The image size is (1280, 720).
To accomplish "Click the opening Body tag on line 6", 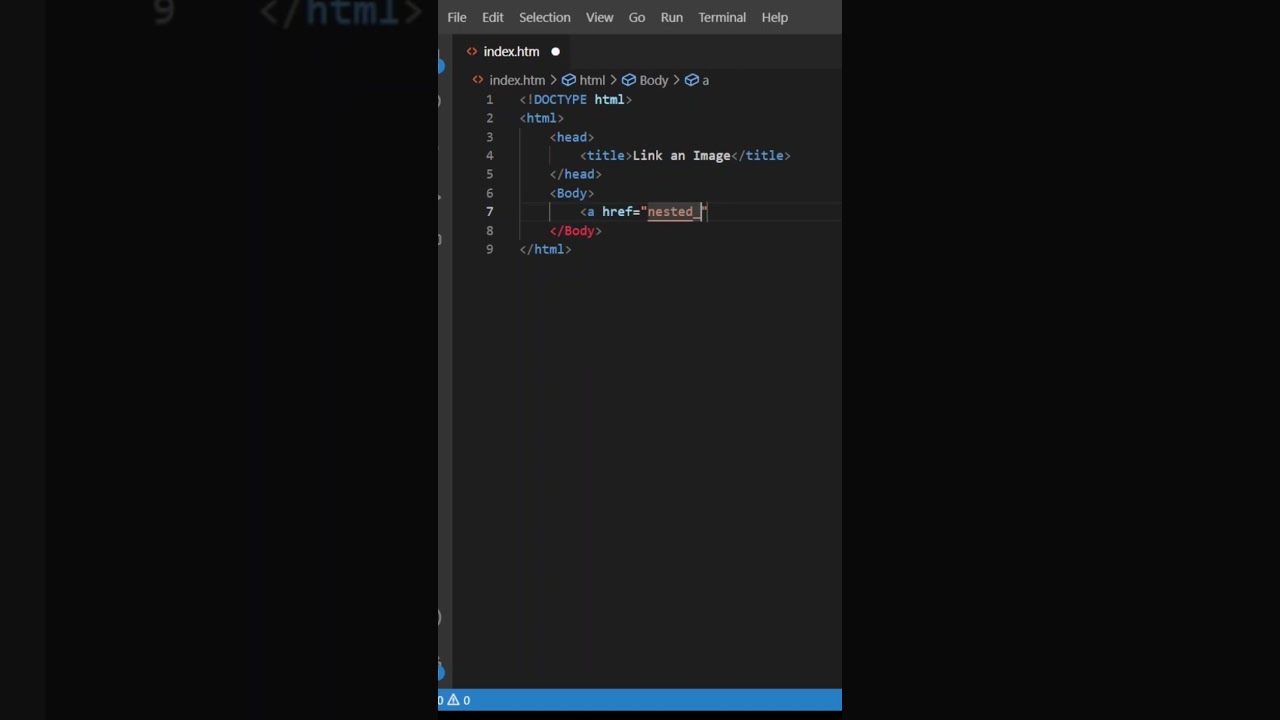I will (x=572, y=193).
